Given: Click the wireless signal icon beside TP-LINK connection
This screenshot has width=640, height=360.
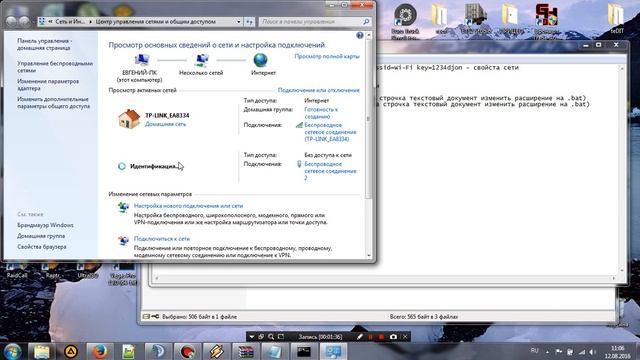Looking at the screenshot, I should coord(299,125).
